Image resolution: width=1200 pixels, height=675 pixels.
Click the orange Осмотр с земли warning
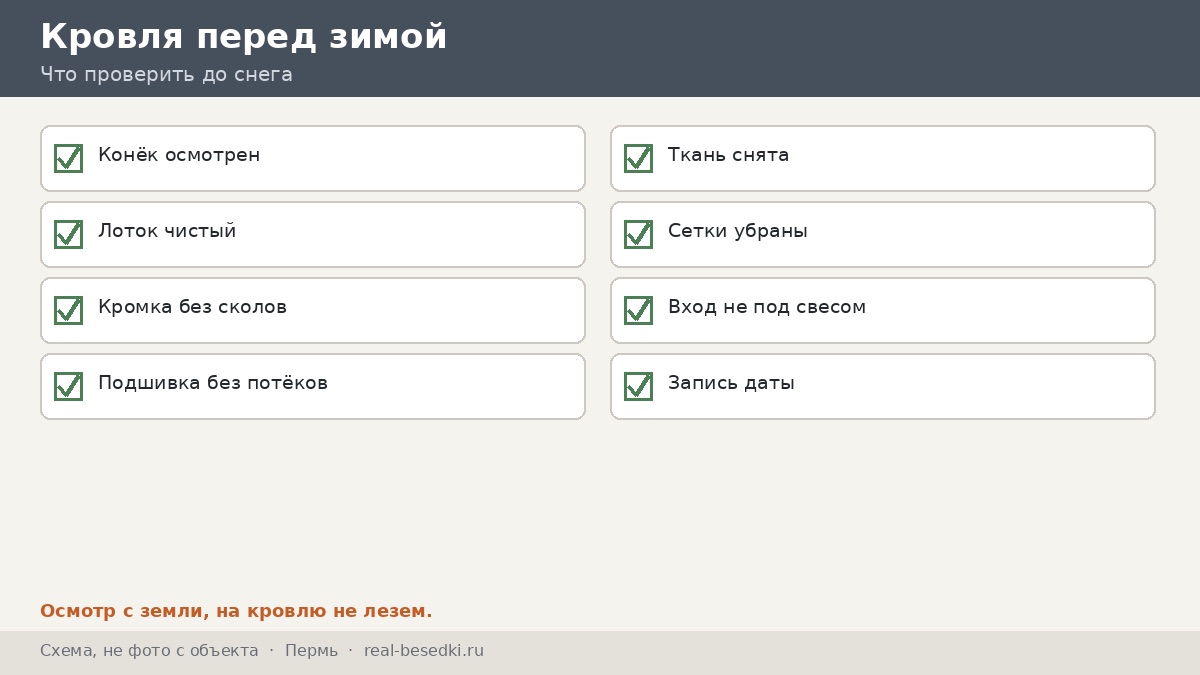236,611
